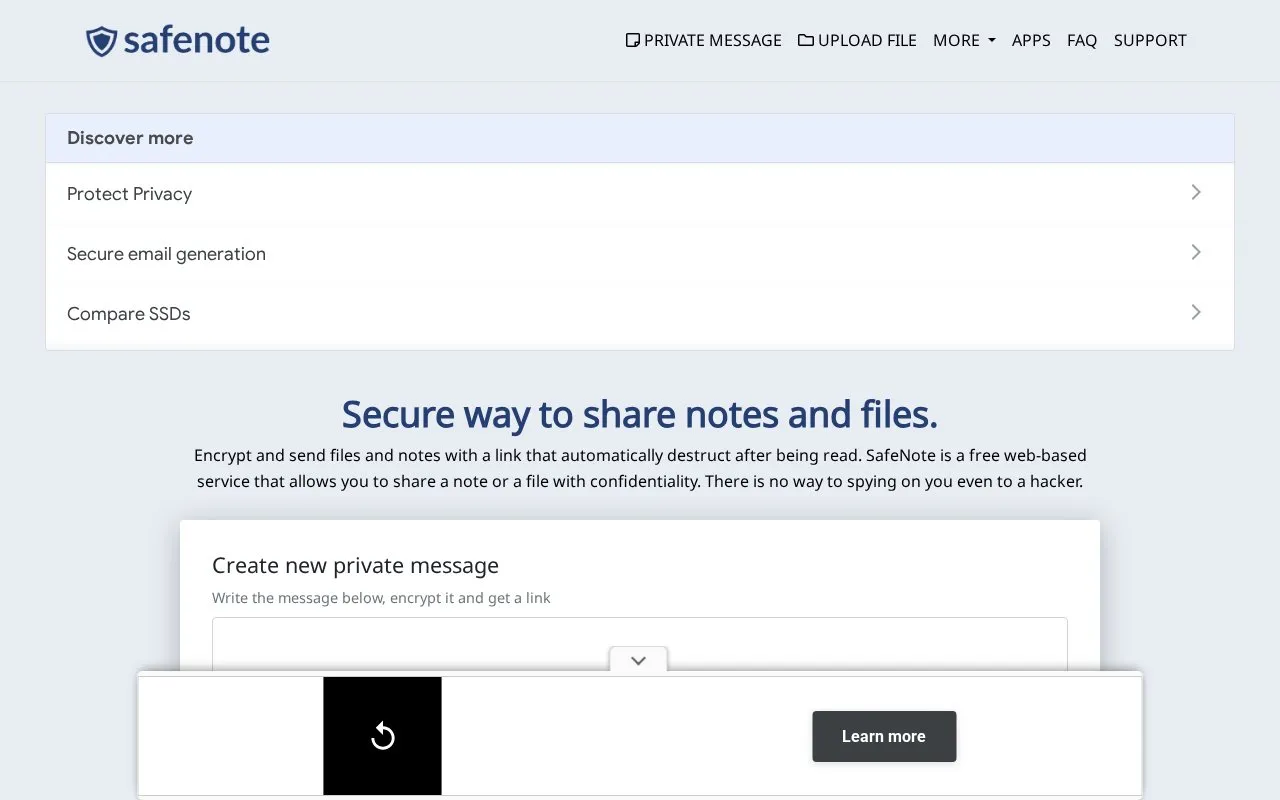Click the chevron beside Compare SSDs
Screen dimensions: 1280x800
point(1196,312)
